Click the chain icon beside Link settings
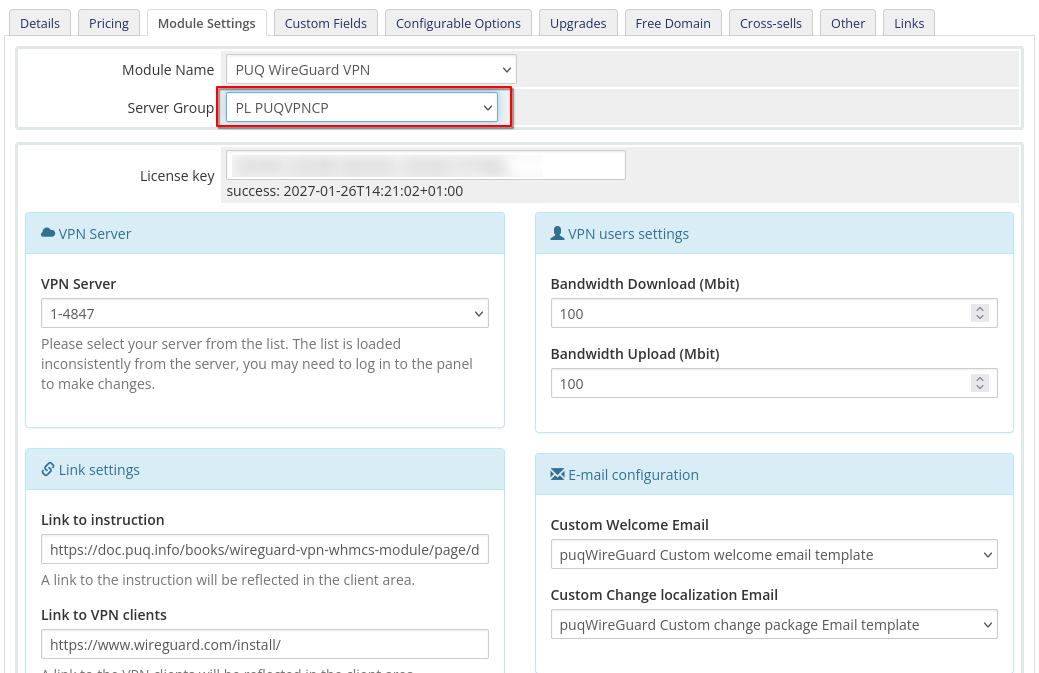Viewport: 1039px width, 673px height. pos(48,469)
